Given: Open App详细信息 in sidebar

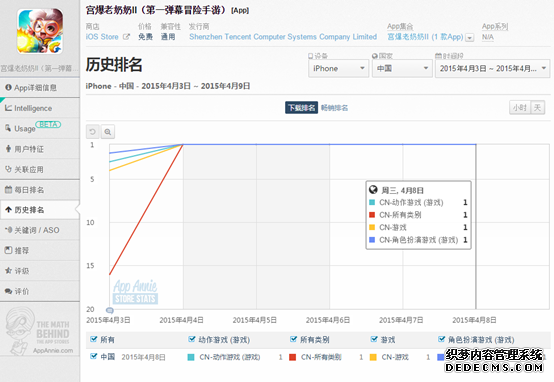Looking at the screenshot, I should coord(40,88).
